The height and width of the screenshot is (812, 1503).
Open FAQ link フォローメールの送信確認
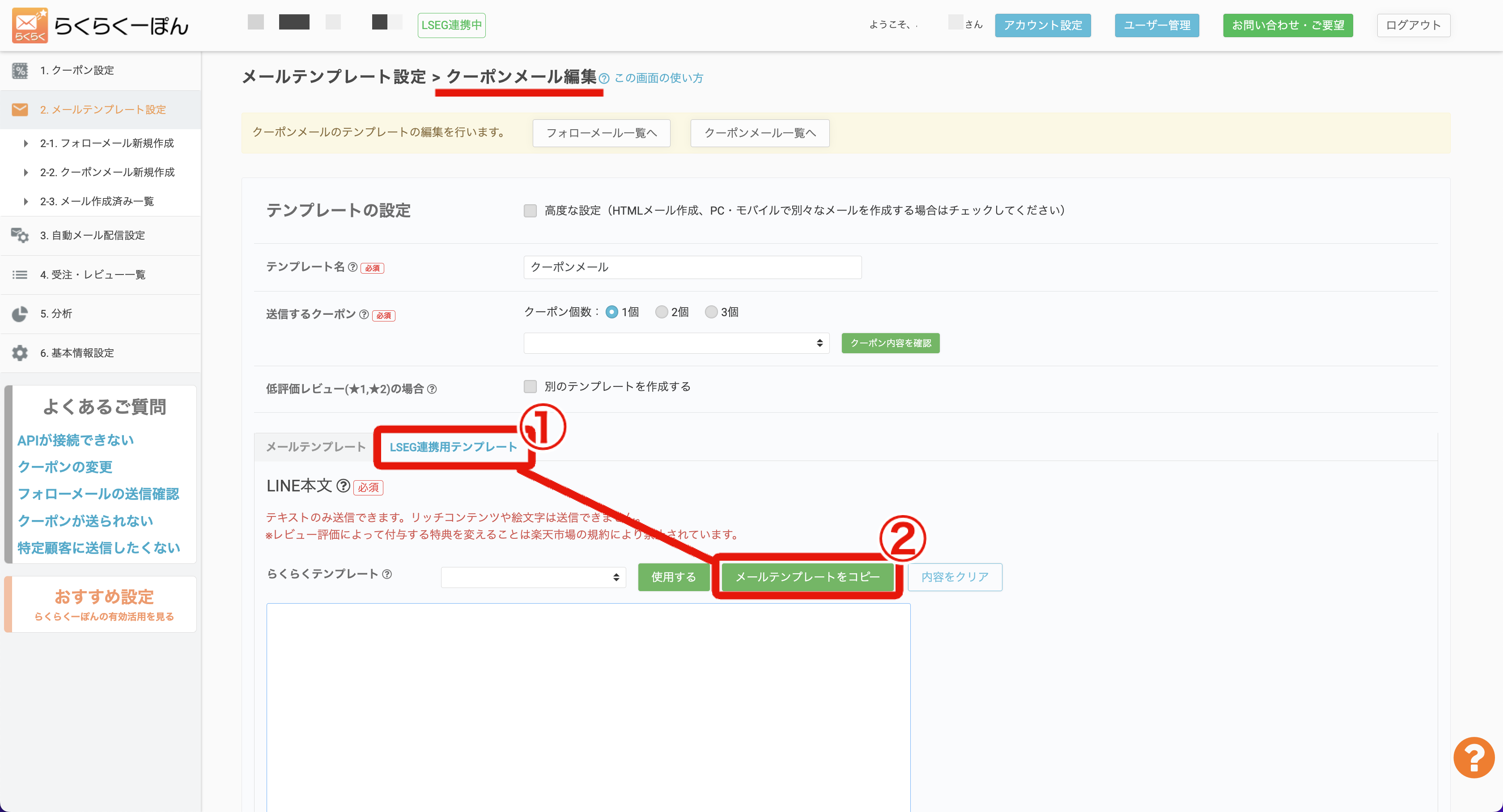tap(98, 494)
